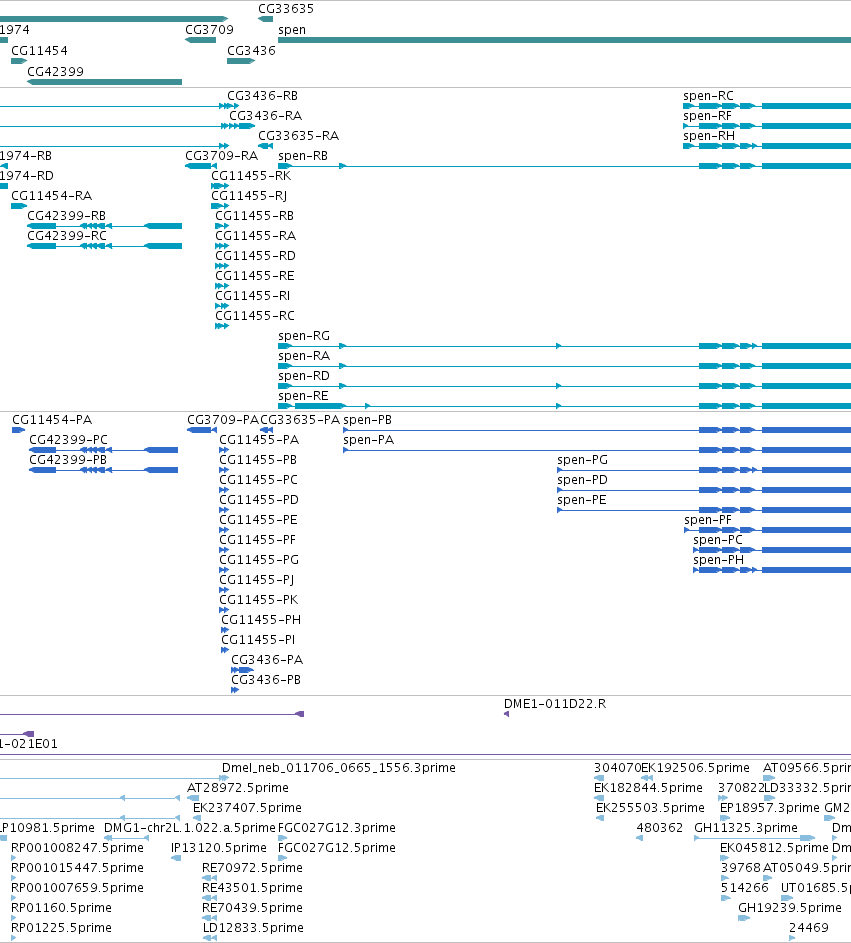This screenshot has height=943, width=851.
Task: Select protein spen-PG
Action: pos(704,470)
